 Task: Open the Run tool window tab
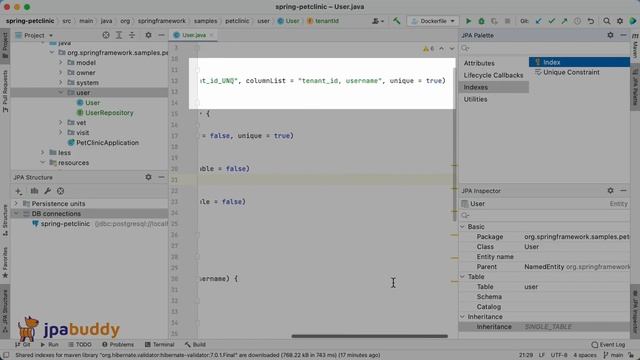coord(50,344)
